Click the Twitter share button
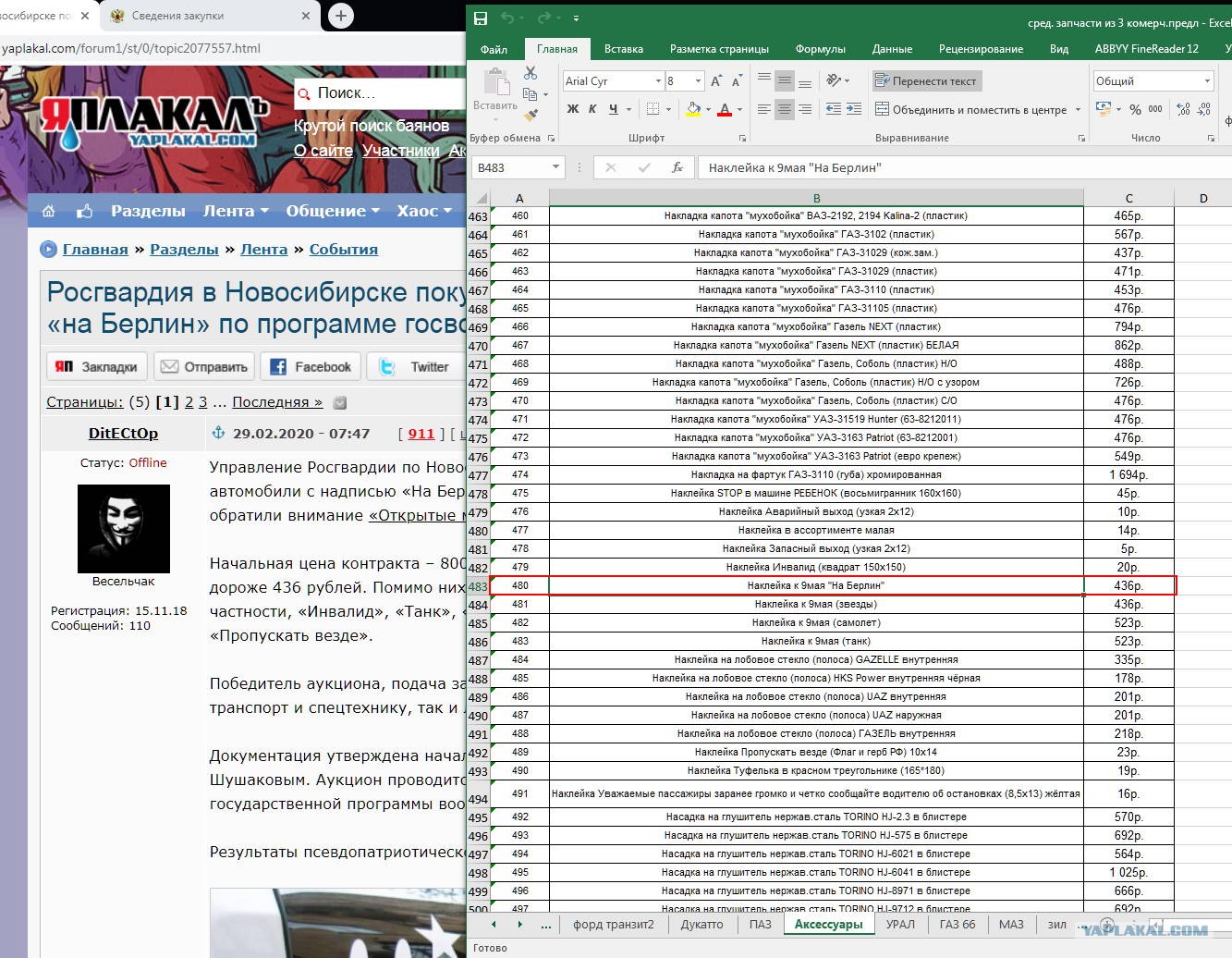 (415, 367)
